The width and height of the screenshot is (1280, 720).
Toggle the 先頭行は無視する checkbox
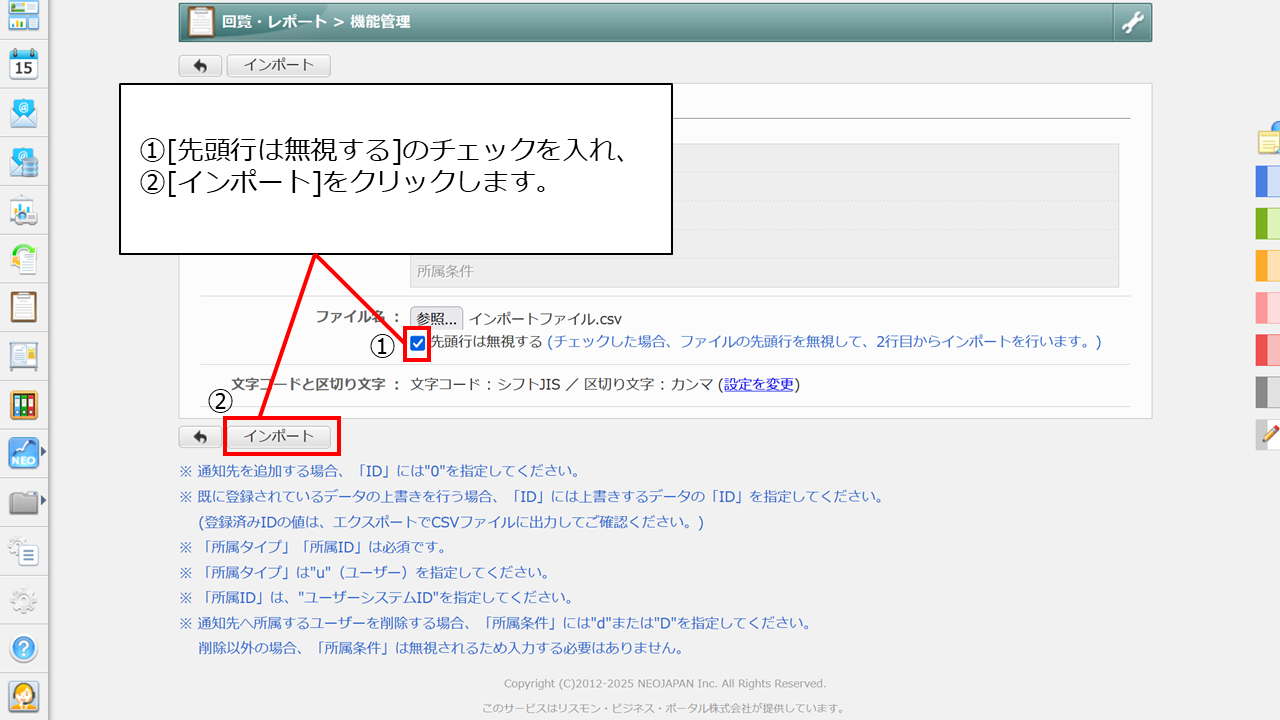point(418,343)
